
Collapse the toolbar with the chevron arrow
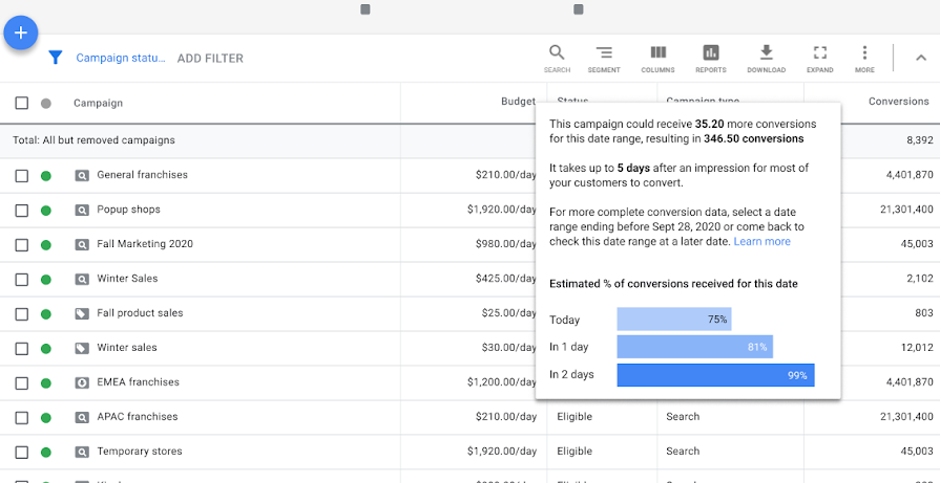pyautogui.click(x=921, y=58)
